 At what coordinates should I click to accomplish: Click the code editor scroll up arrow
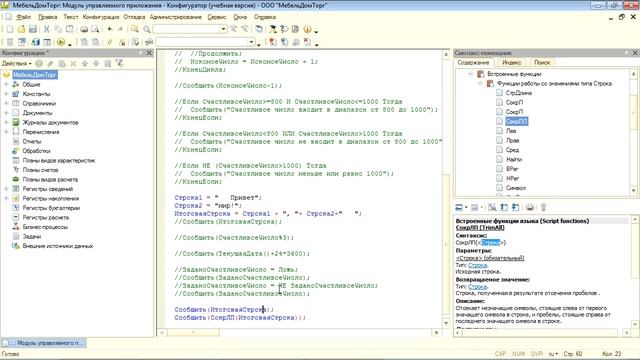tap(446, 54)
